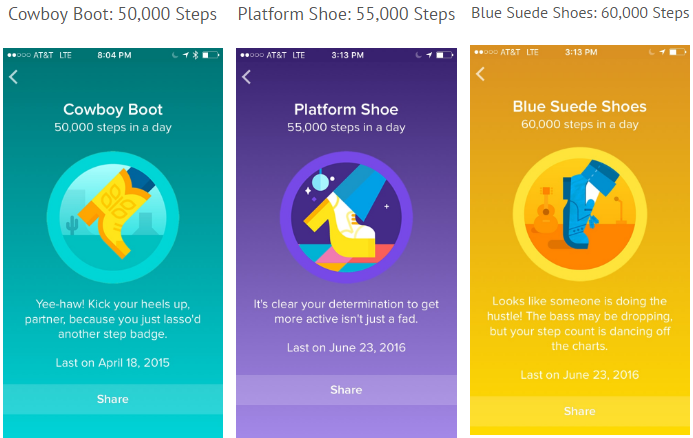Tap the Platform Shoe badge title

pyautogui.click(x=346, y=109)
